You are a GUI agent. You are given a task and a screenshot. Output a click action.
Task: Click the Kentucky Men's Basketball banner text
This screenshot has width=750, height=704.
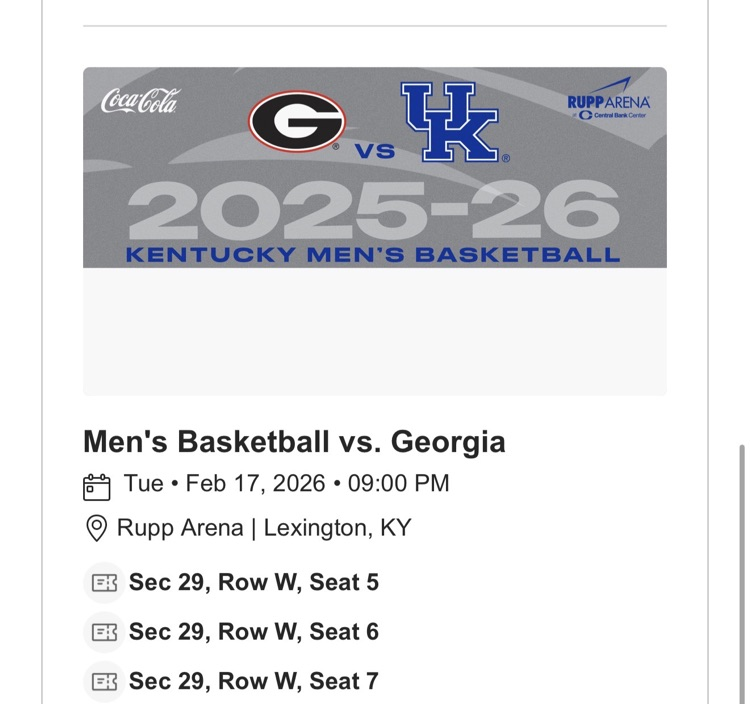pos(373,254)
